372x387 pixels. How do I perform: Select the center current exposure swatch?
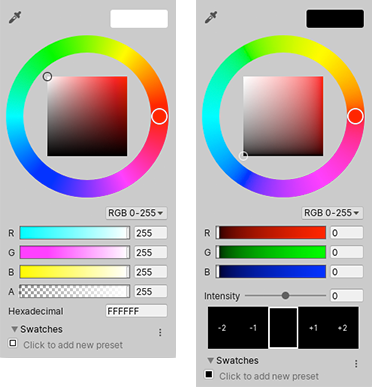pos(283,328)
